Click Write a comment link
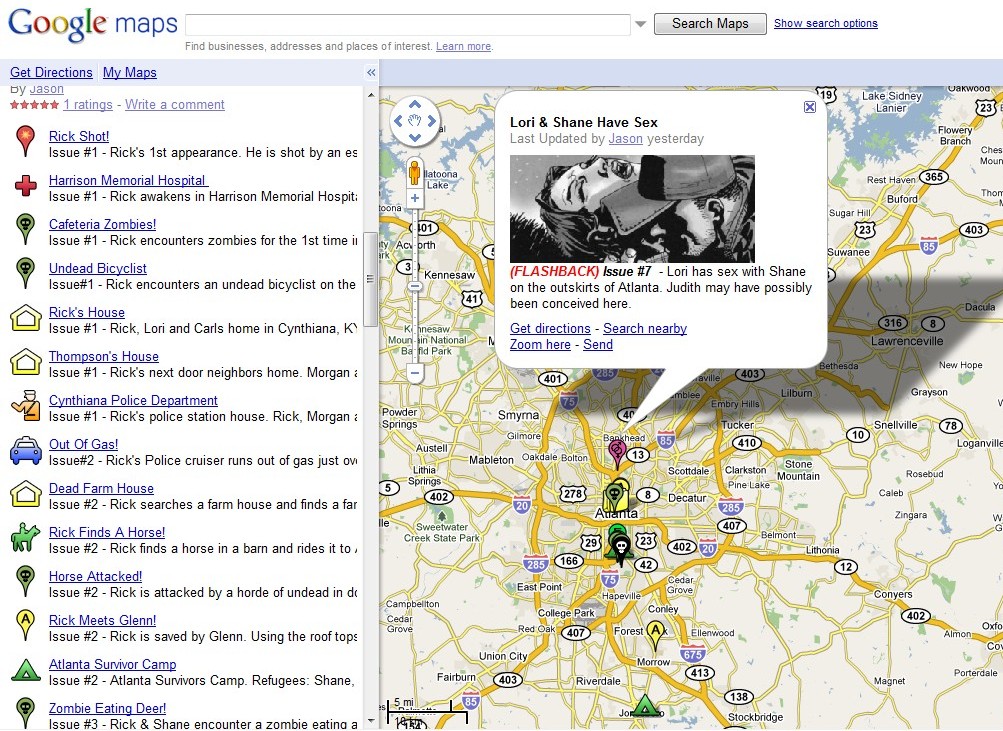 (x=175, y=104)
